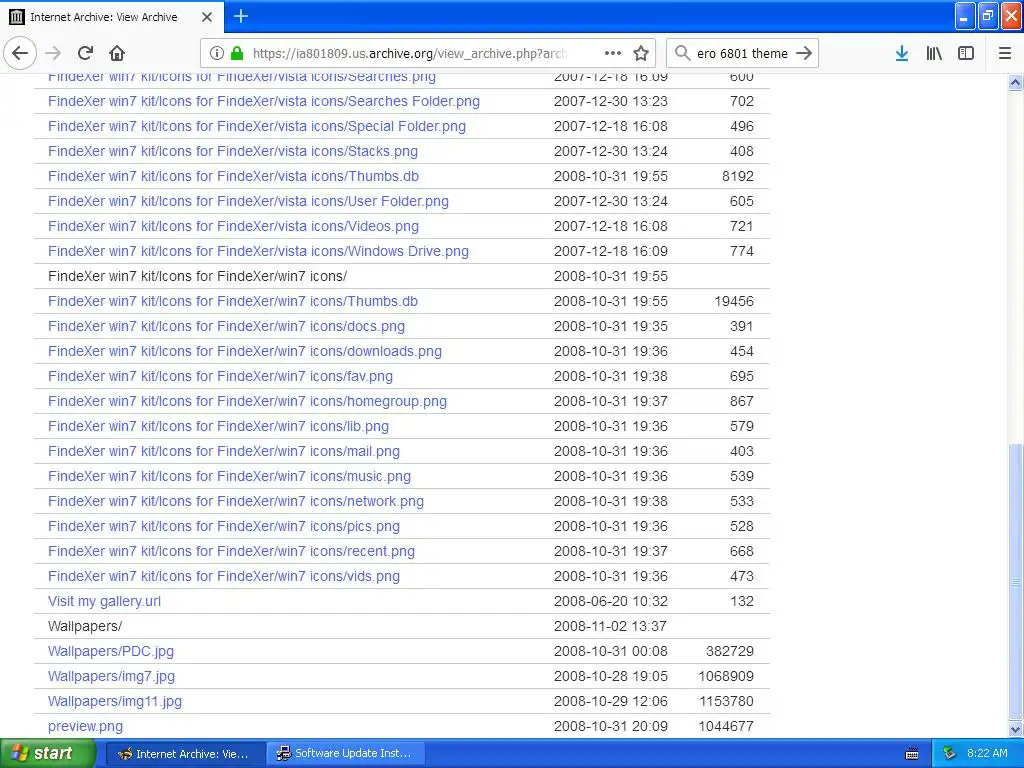Screen dimensions: 1024x768
Task: Click date 2008-06-20 10:32
Action: click(x=611, y=601)
